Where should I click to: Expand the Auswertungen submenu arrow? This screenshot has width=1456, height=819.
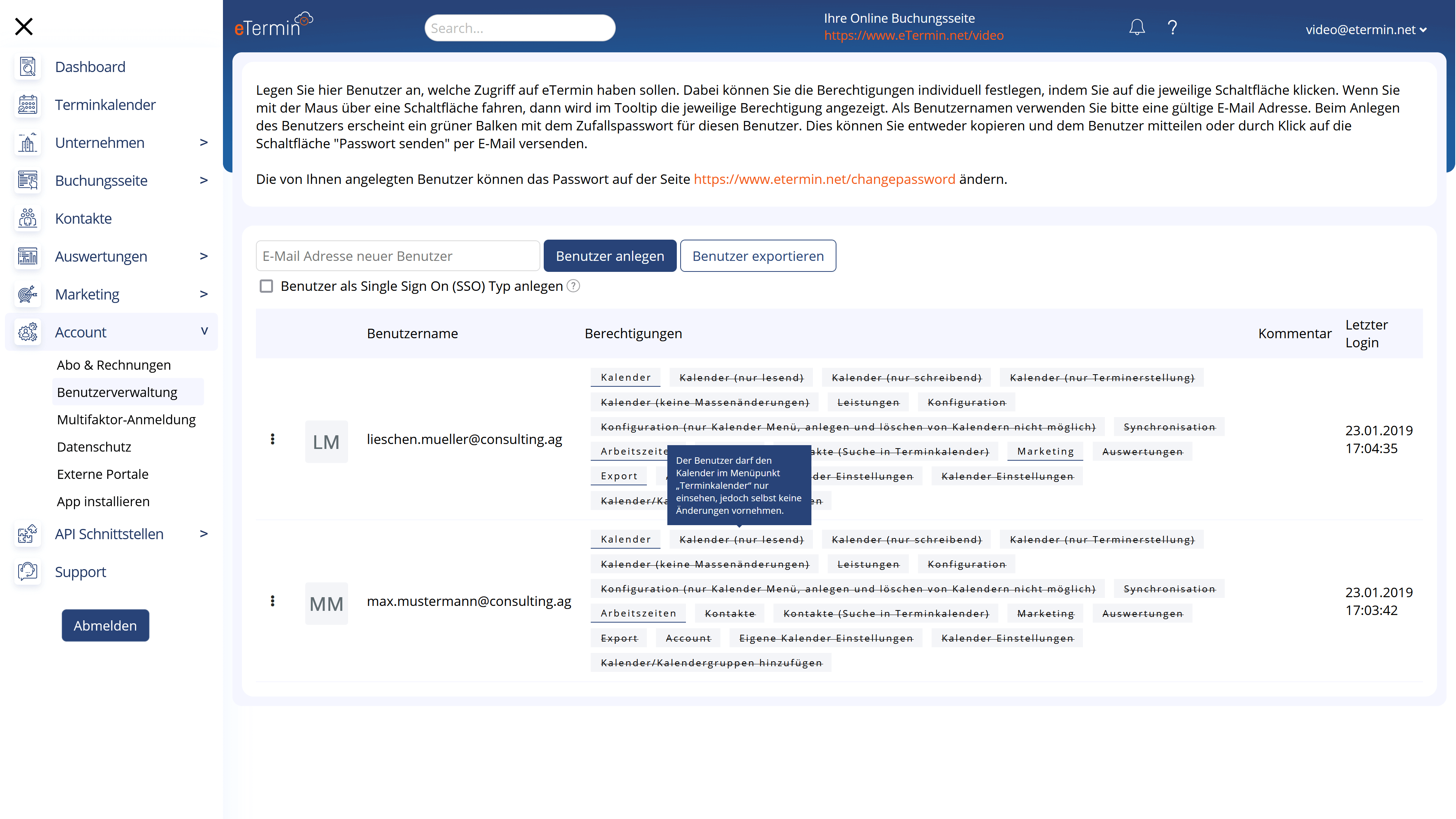(x=204, y=256)
